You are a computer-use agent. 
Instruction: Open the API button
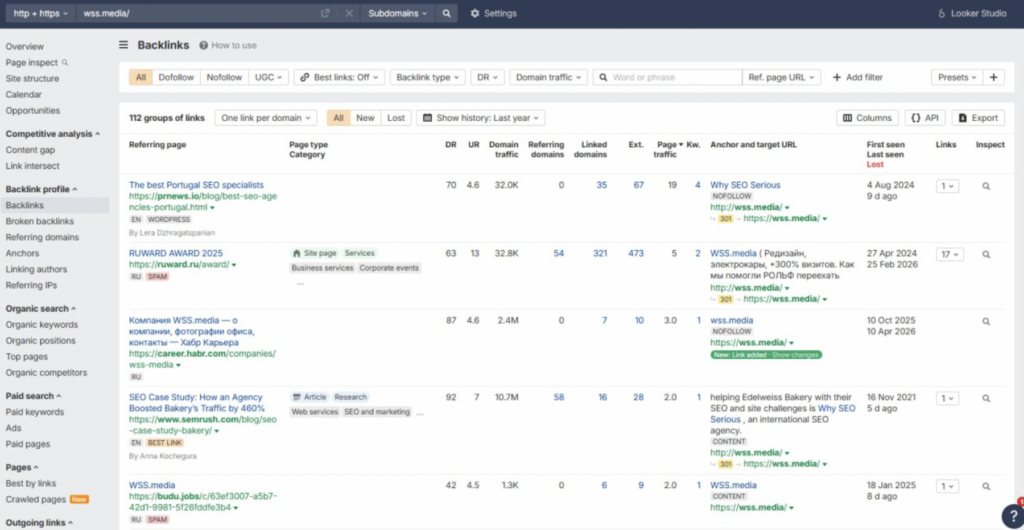click(x=925, y=118)
